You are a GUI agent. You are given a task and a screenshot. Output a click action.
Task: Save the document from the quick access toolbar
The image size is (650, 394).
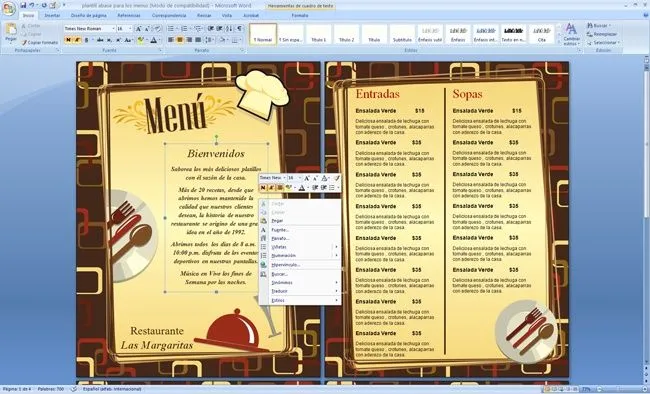point(23,5)
